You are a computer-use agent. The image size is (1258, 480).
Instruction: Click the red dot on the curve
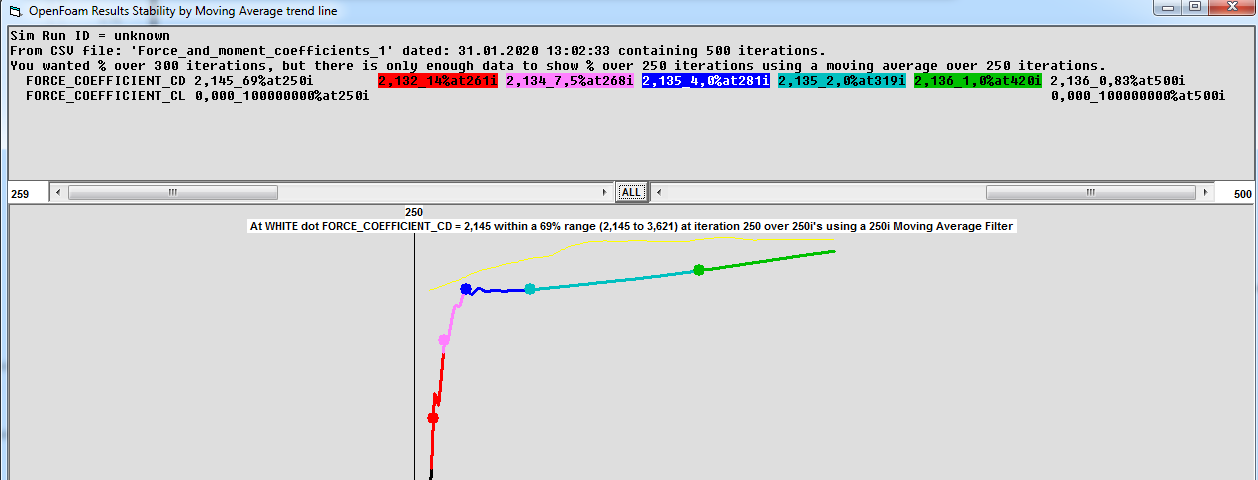(432, 418)
